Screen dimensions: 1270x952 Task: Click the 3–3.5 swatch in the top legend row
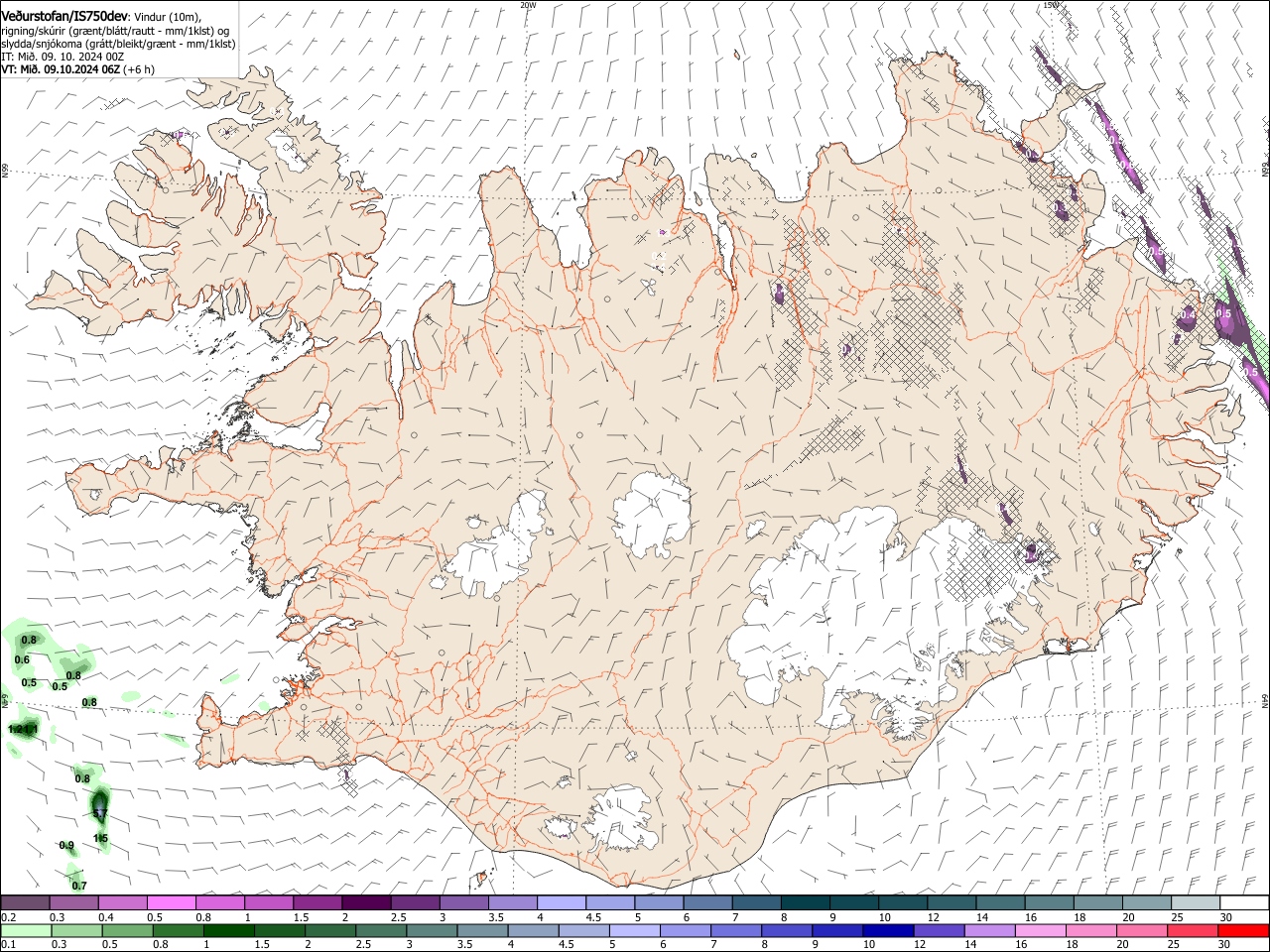[x=463, y=902]
